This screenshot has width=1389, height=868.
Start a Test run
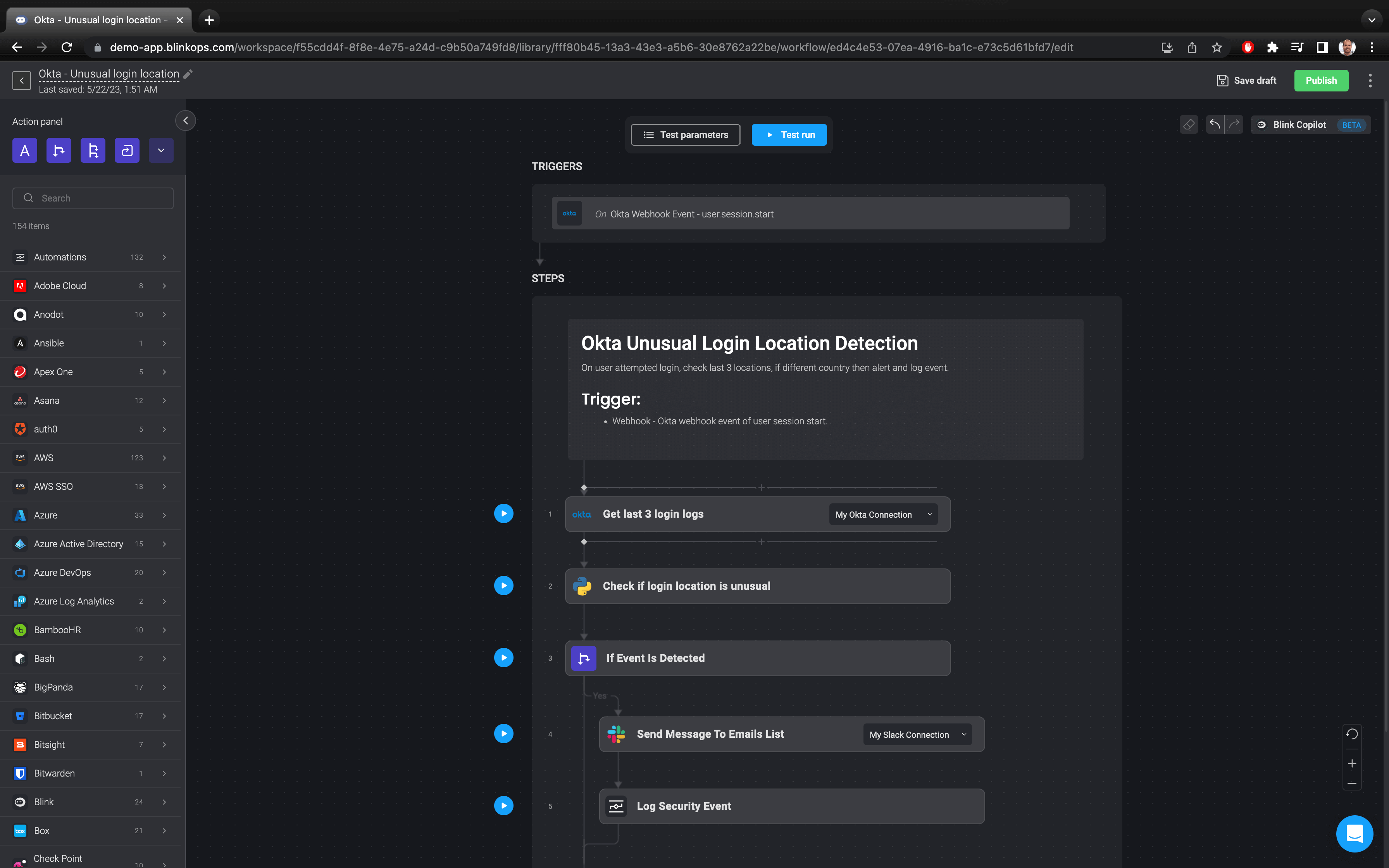[789, 135]
